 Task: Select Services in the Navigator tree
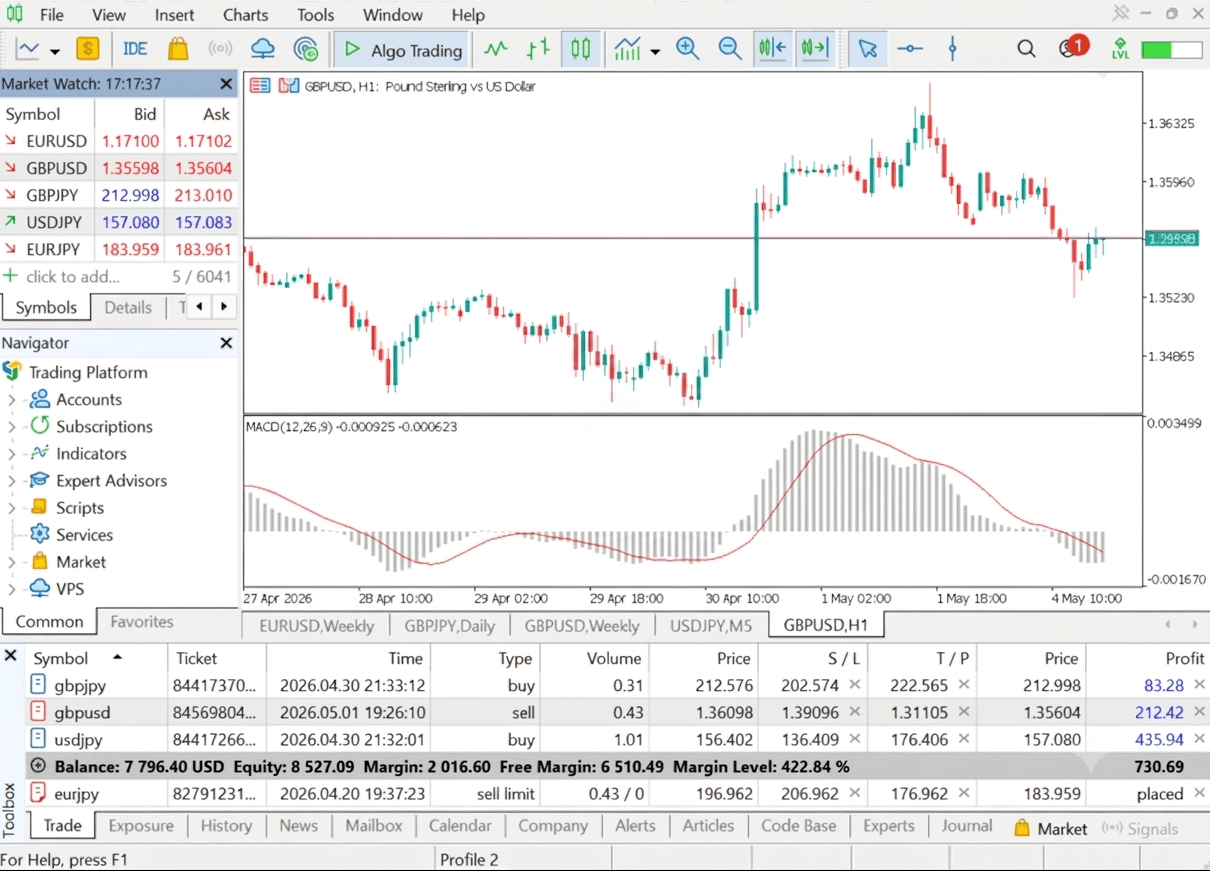coord(84,535)
